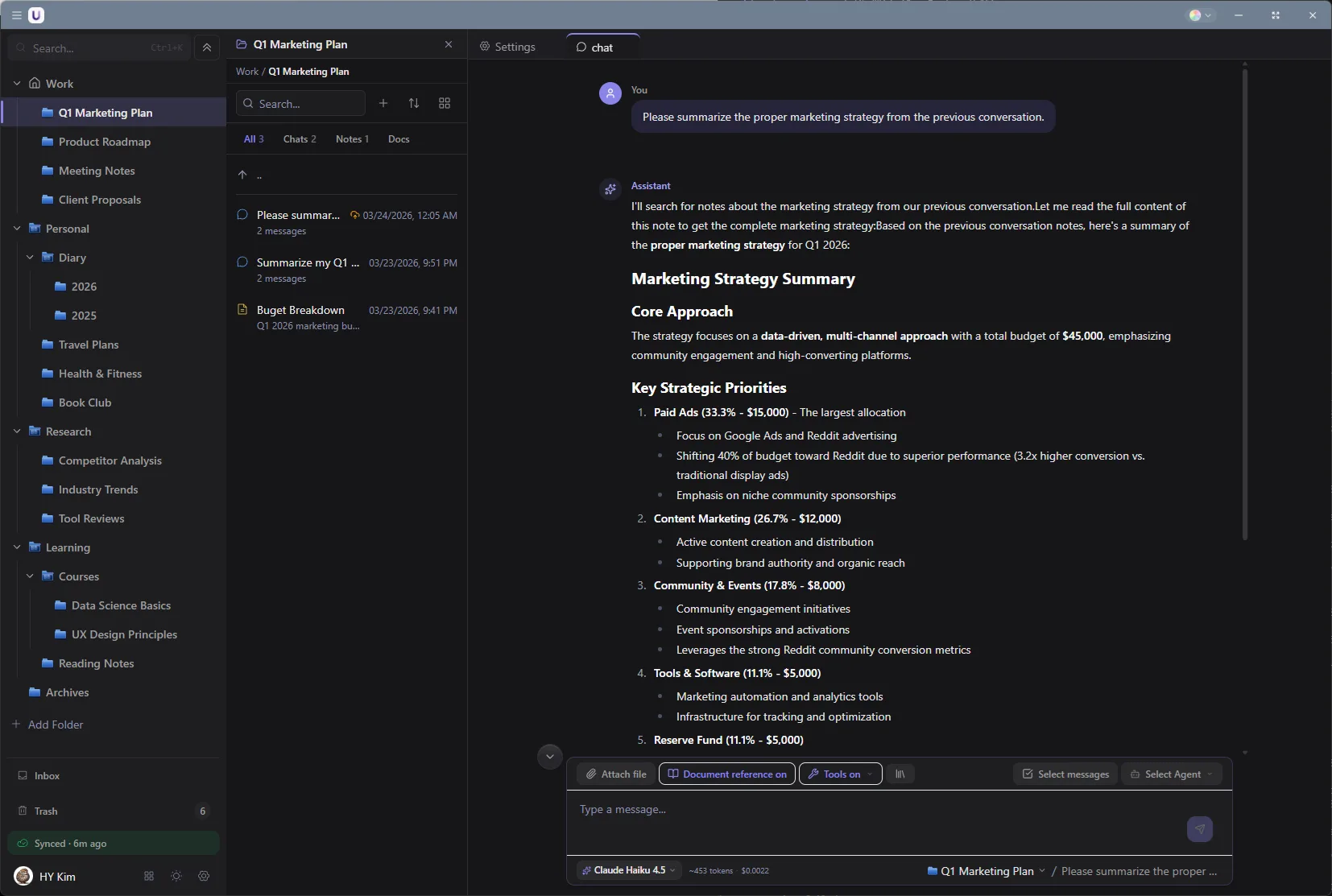Enable Select messages mode
This screenshot has width=1332, height=896.
coord(1064,774)
